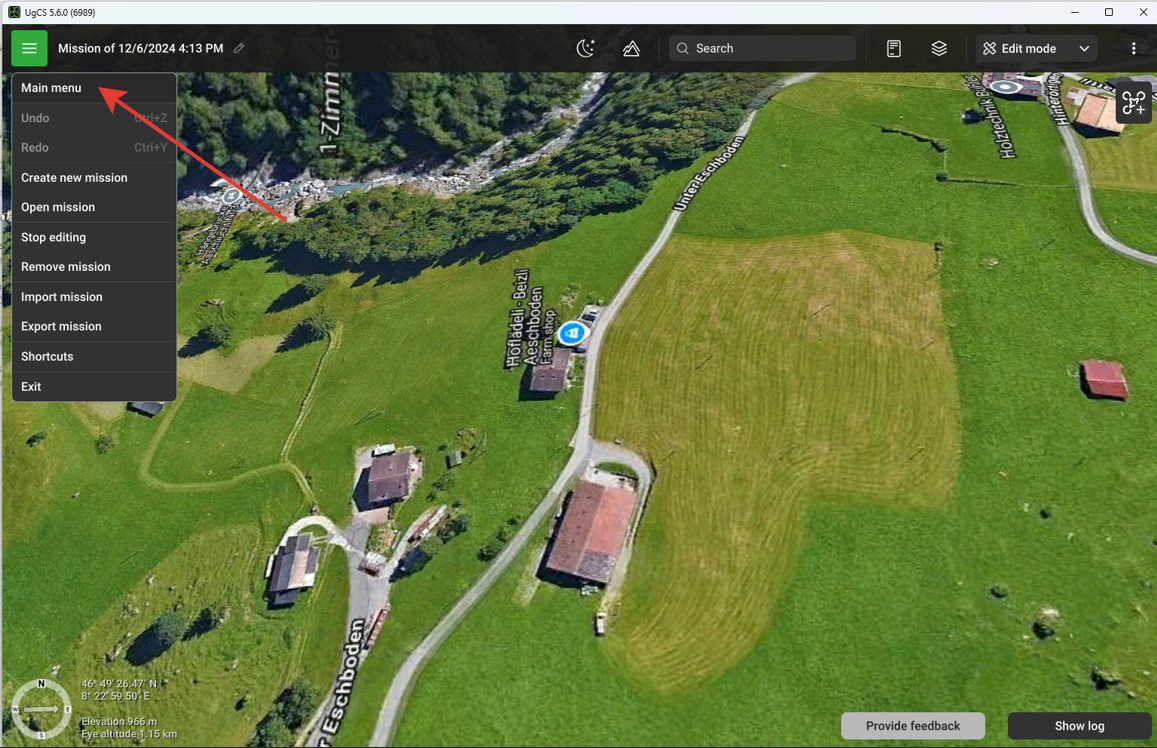Minimize the UgCS window

click(1074, 12)
